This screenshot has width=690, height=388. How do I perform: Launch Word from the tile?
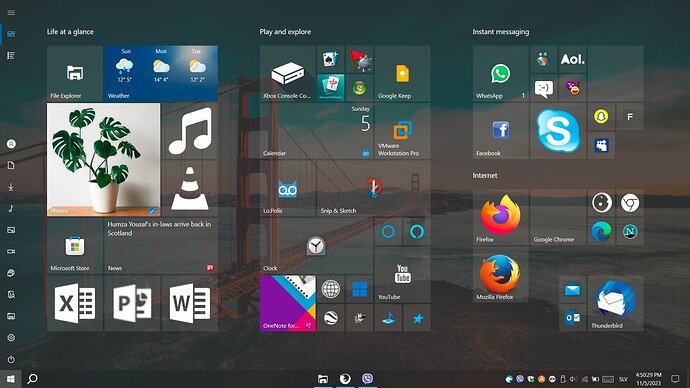coord(190,303)
